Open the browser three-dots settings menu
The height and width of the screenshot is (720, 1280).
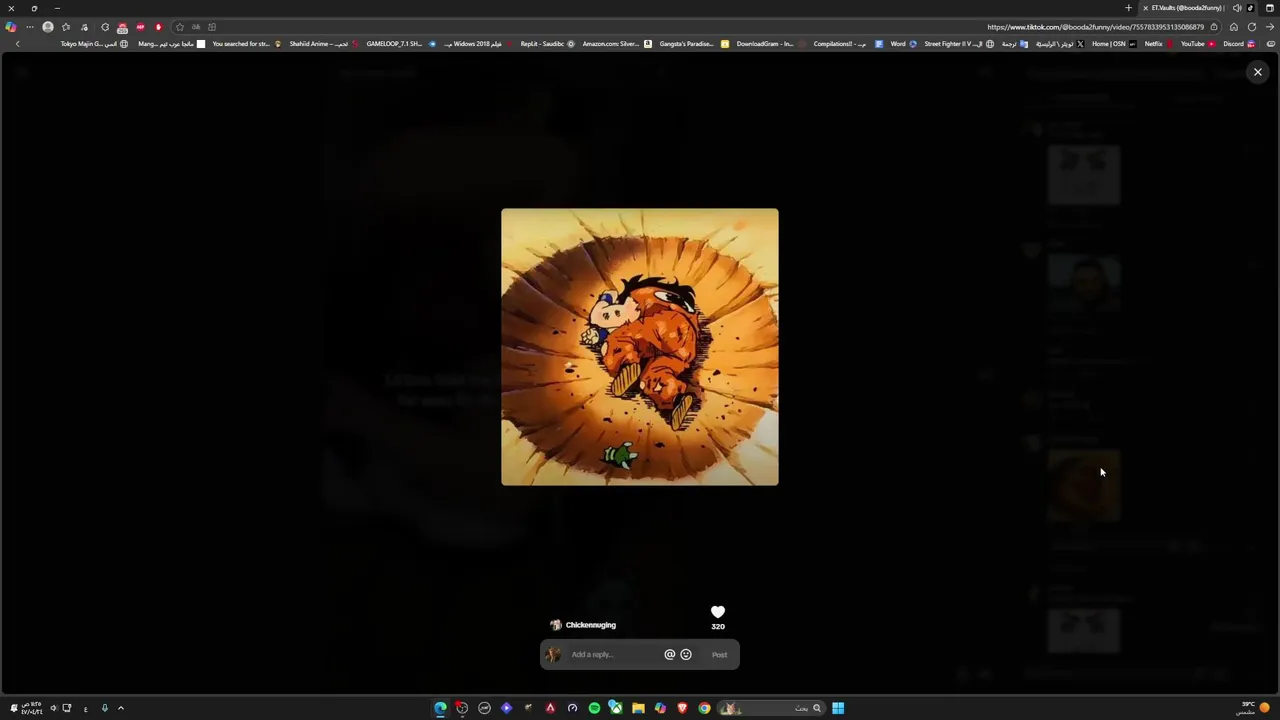[x=30, y=27]
